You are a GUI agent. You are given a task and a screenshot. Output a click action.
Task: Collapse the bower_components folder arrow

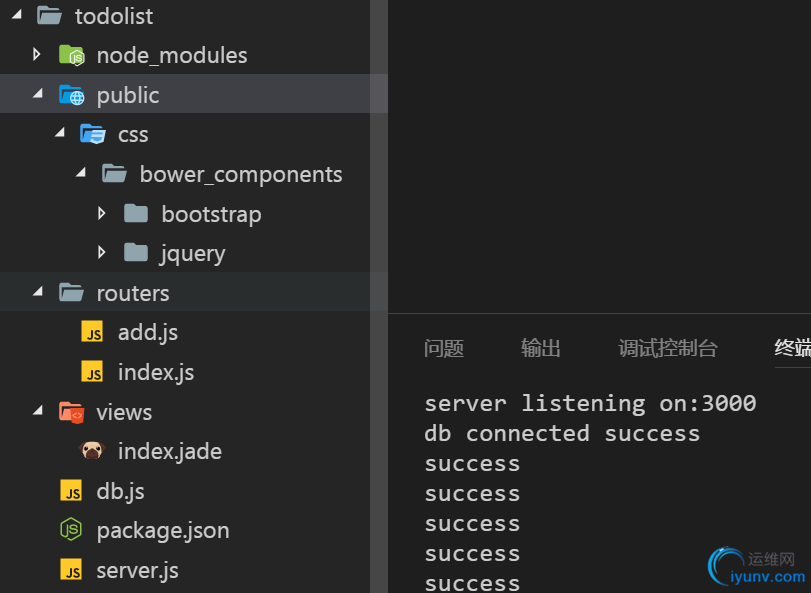[x=81, y=173]
